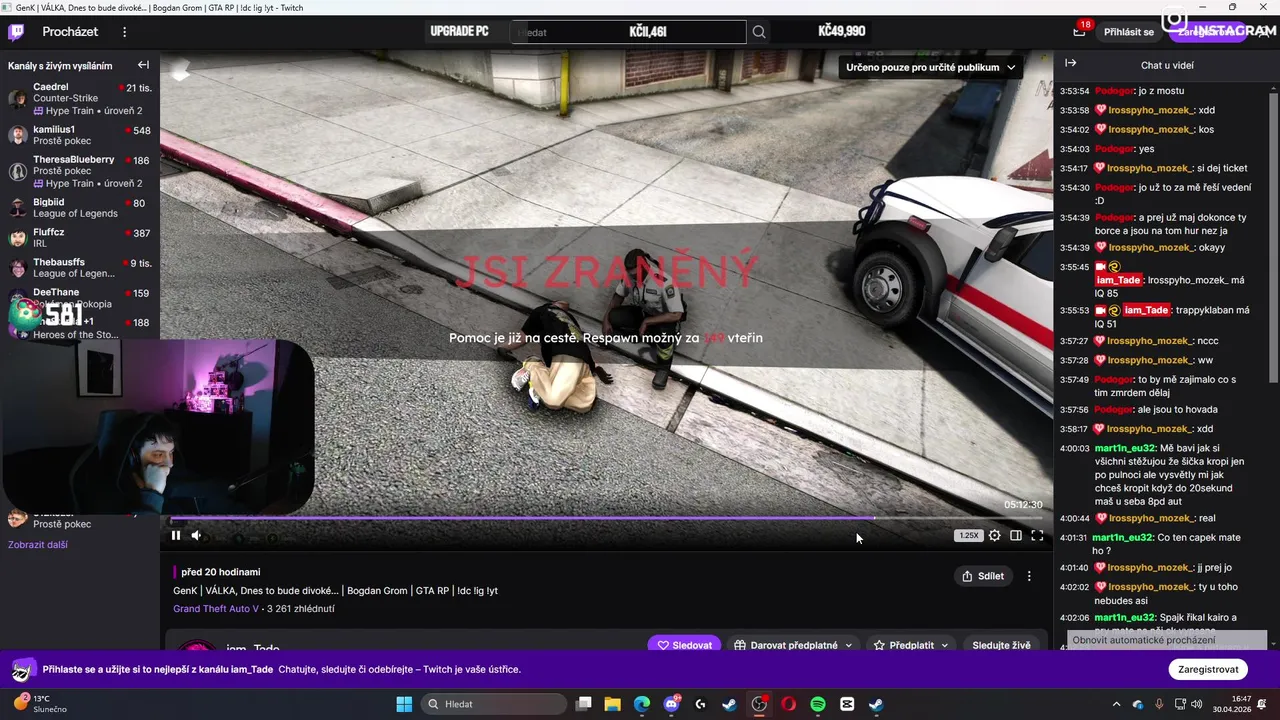Mute the video volume icon
The height and width of the screenshot is (720, 1280).
(x=196, y=535)
